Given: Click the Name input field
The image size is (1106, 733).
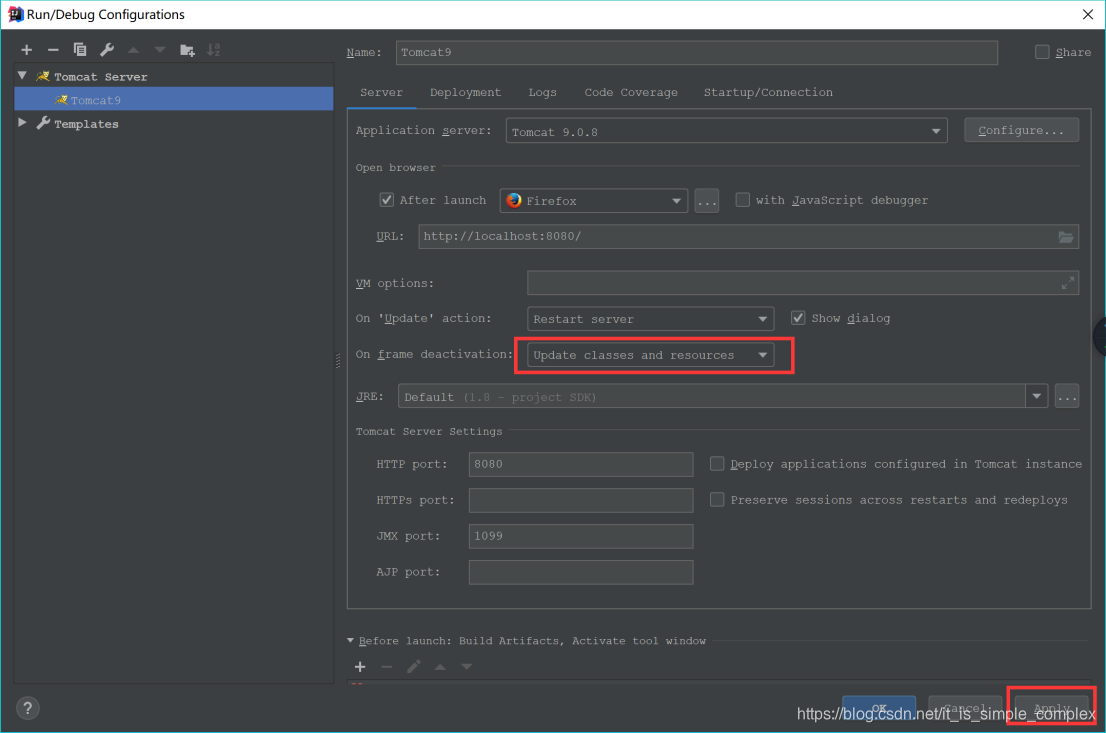Looking at the screenshot, I should point(696,52).
